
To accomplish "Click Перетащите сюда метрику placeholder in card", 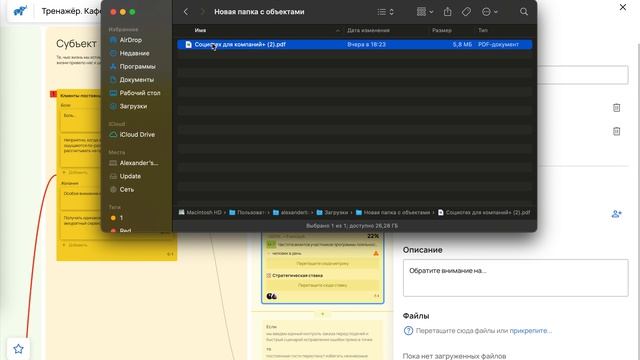I will click(322, 264).
